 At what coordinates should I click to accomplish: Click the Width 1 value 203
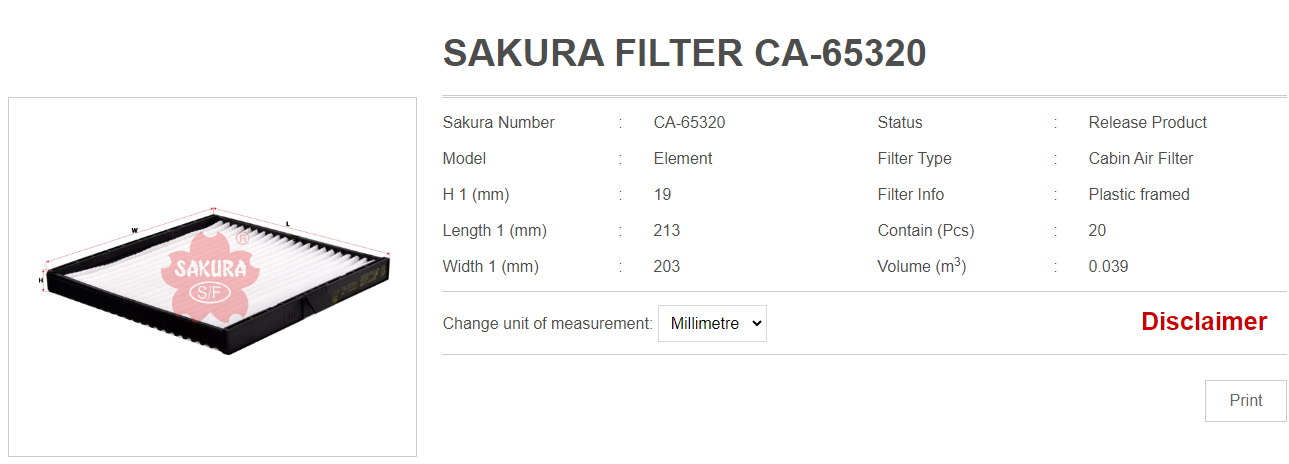pos(667,267)
